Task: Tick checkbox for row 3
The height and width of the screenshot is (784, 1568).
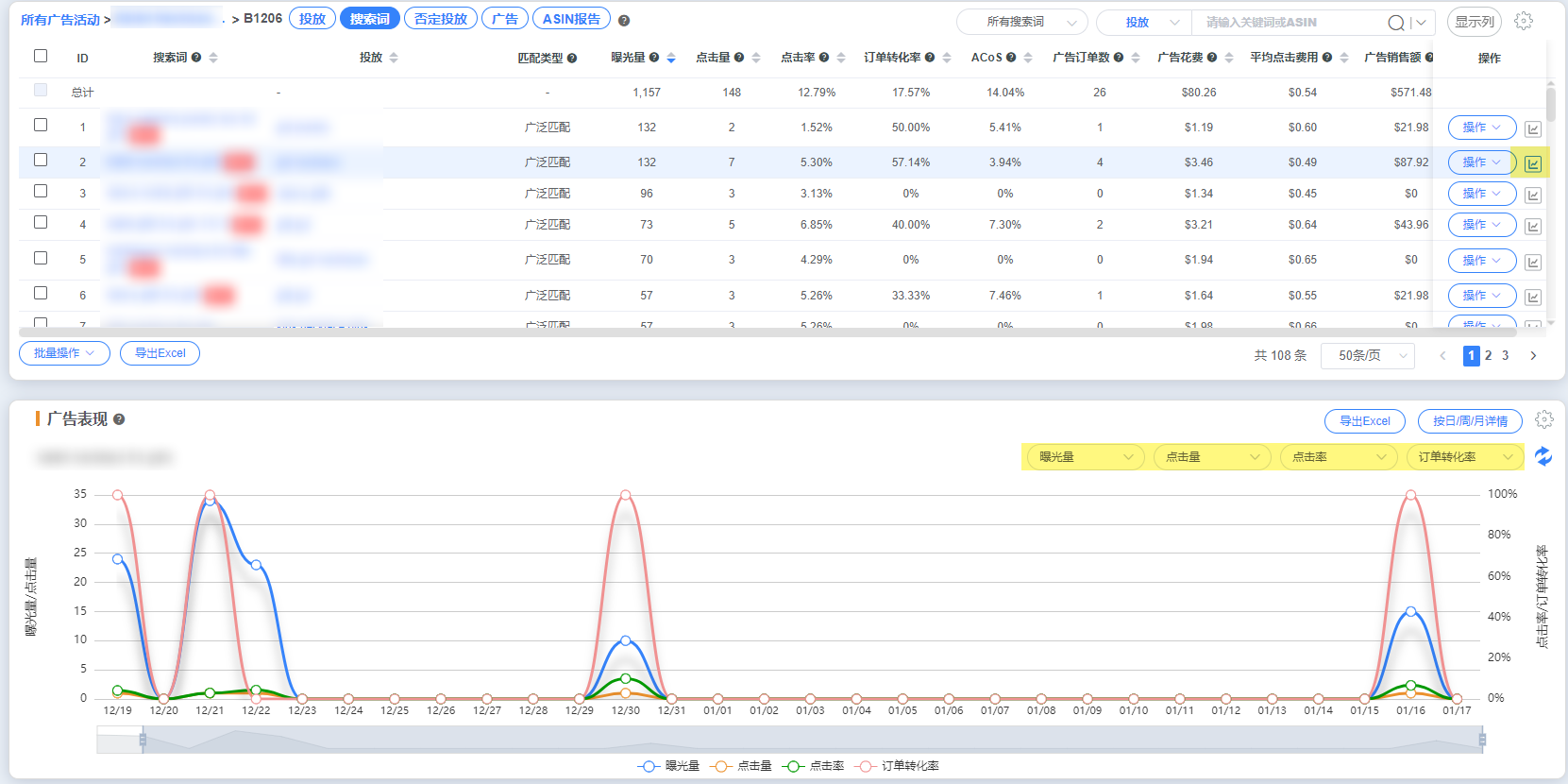Action: point(41,191)
